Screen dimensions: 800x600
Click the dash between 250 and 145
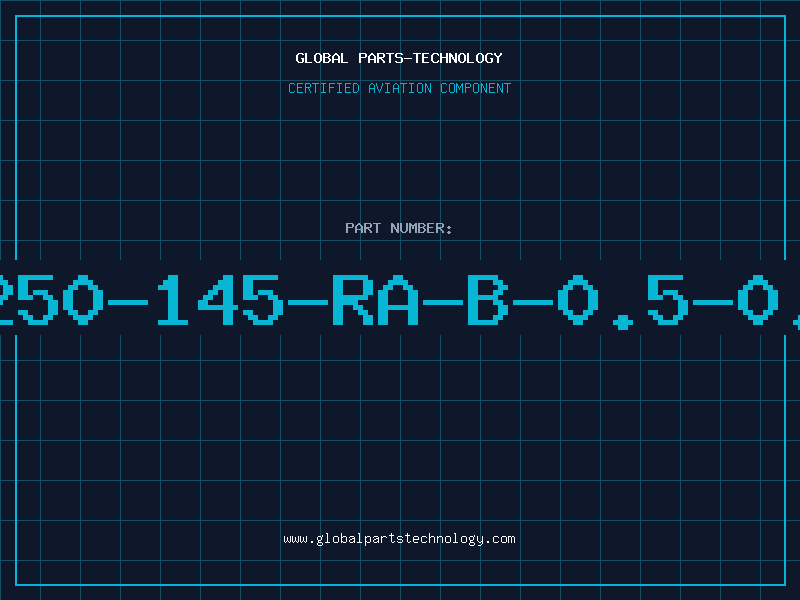pos(128,302)
